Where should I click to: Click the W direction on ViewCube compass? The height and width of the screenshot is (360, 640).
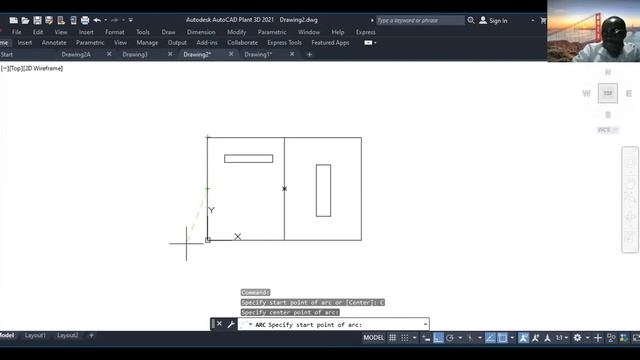(587, 93)
